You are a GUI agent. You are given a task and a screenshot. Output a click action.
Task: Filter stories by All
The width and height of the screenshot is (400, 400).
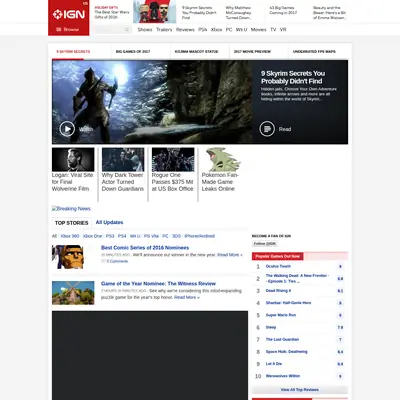[54, 236]
